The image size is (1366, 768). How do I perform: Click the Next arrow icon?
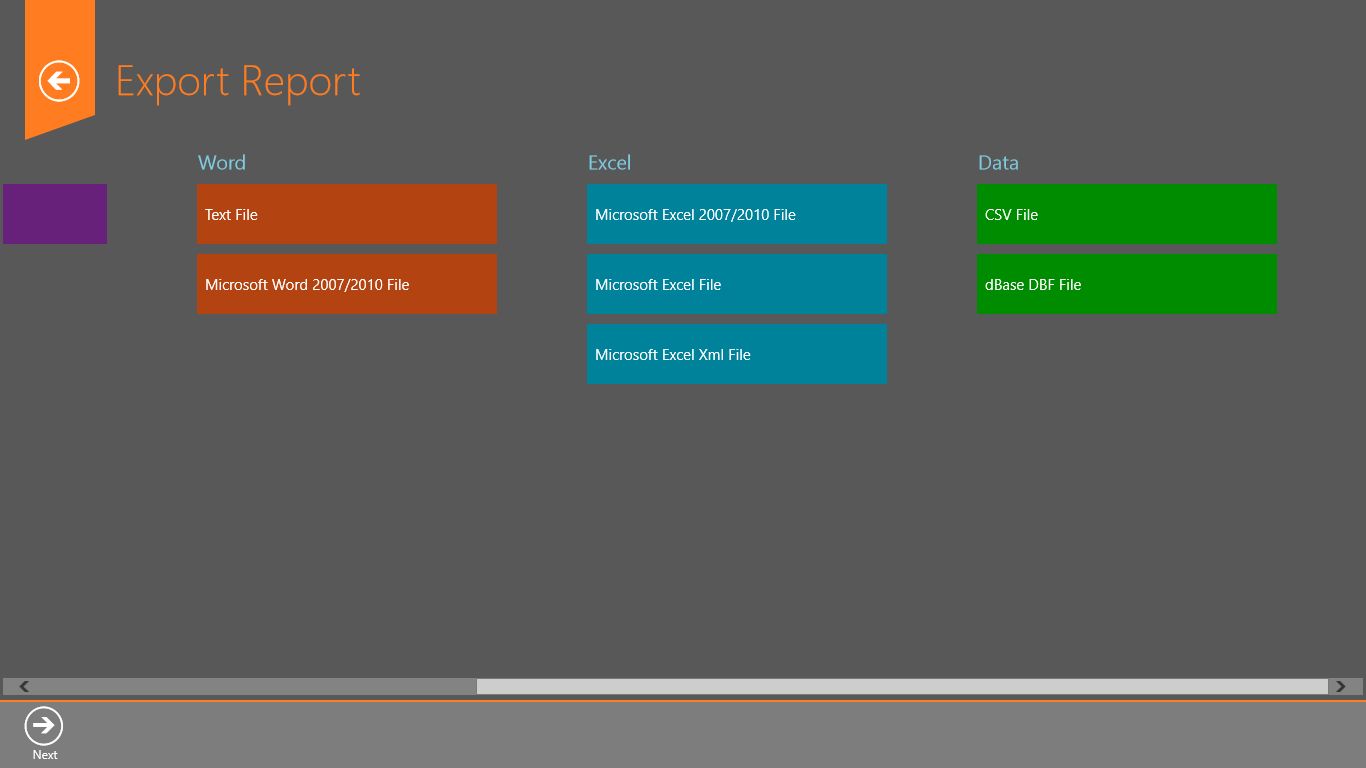(x=44, y=726)
